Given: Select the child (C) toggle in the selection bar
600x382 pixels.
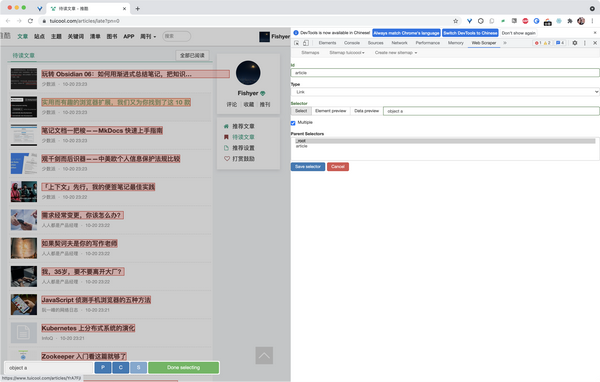Looking at the screenshot, I should coord(121,367).
